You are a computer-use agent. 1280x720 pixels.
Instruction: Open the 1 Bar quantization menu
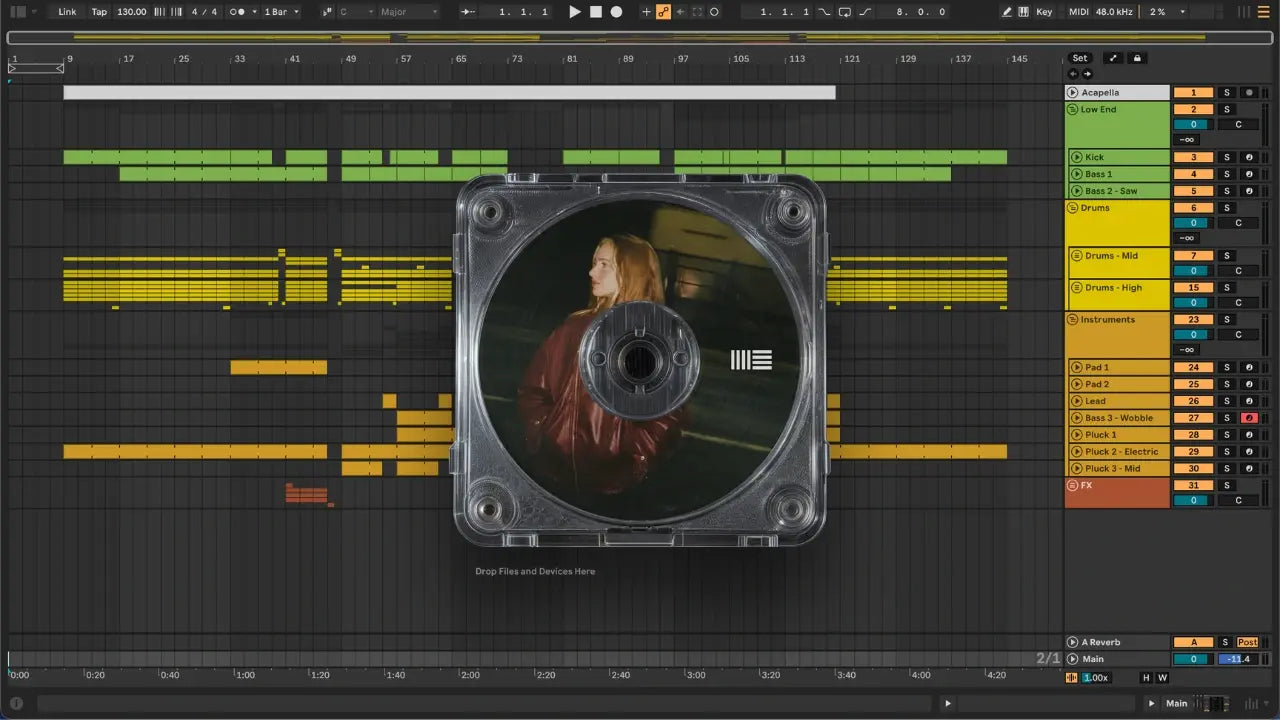coord(282,12)
